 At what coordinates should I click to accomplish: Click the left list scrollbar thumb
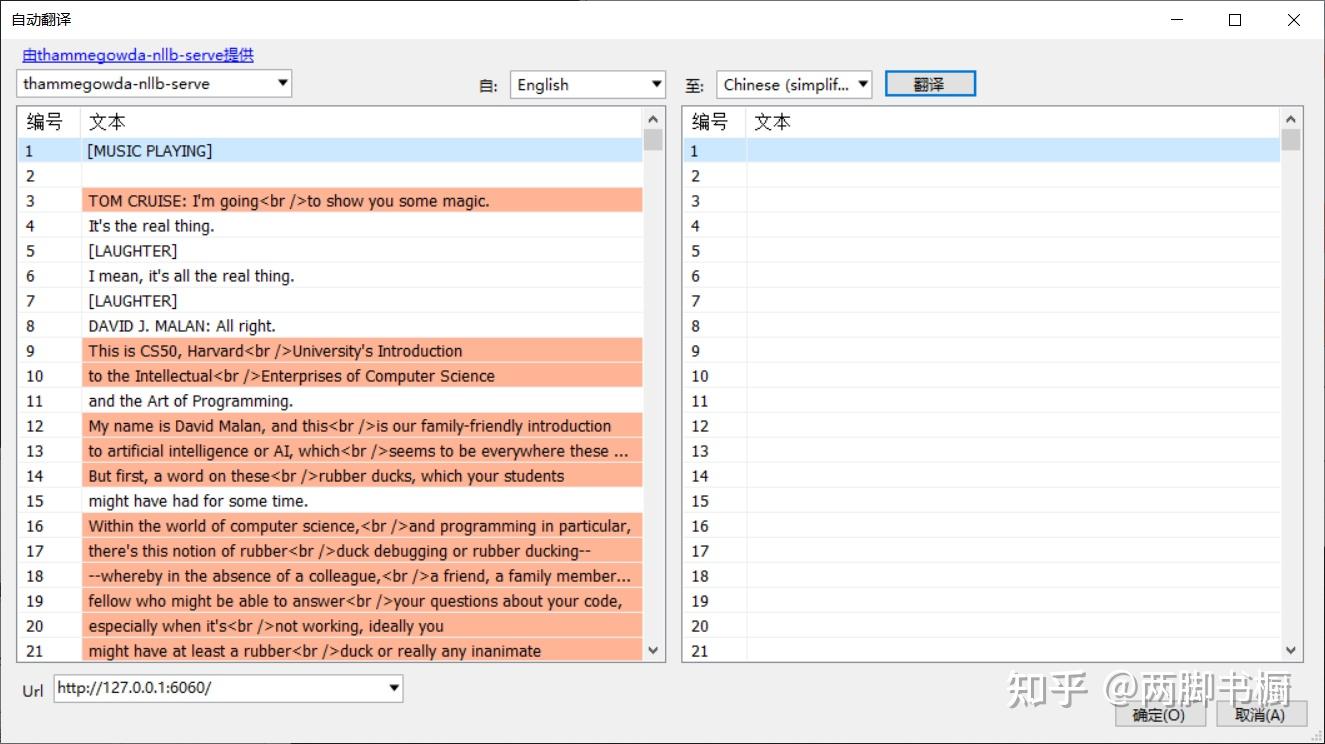click(654, 139)
